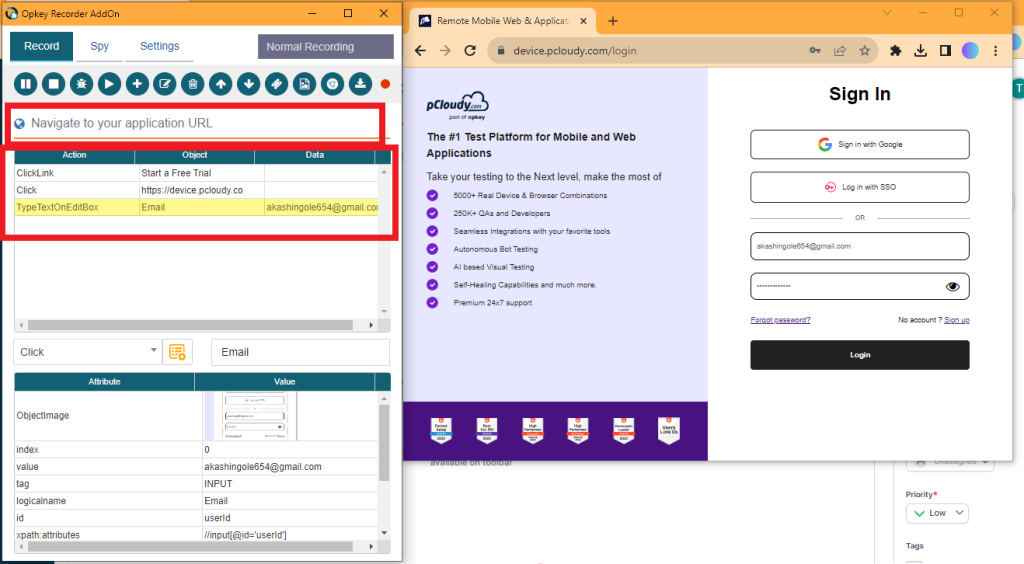The height and width of the screenshot is (564, 1024).
Task: Add a new step with plus icon
Action: 138,84
